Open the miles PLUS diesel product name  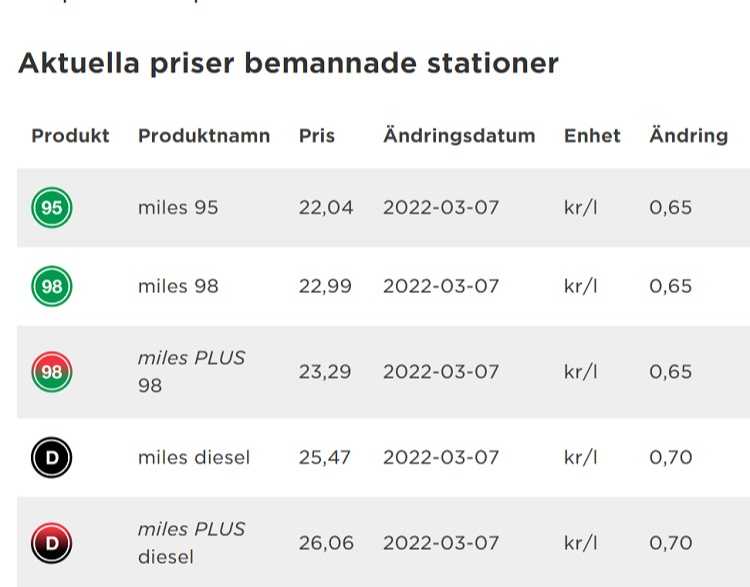tap(191, 543)
